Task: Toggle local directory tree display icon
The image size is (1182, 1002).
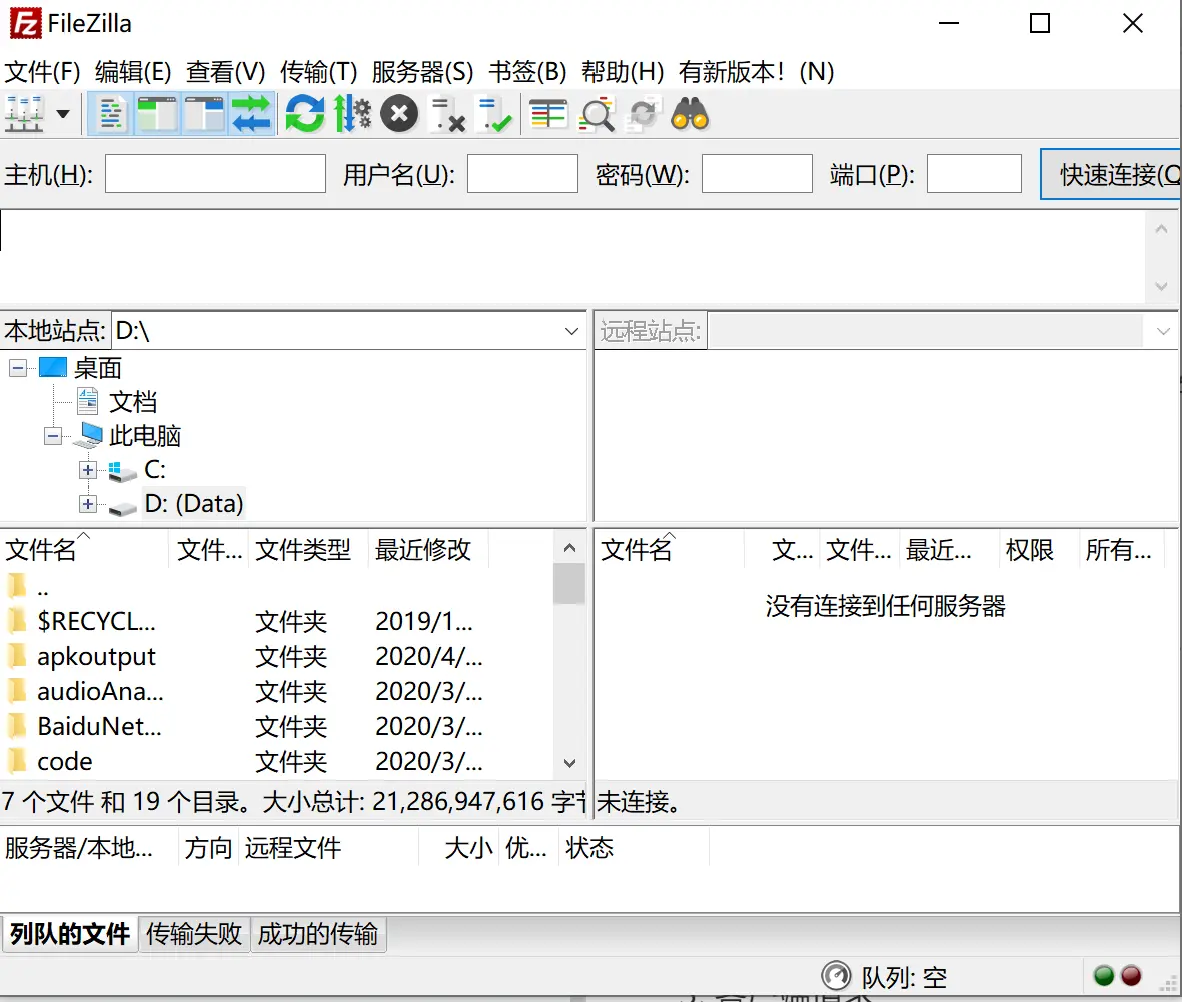Action: click(x=157, y=115)
